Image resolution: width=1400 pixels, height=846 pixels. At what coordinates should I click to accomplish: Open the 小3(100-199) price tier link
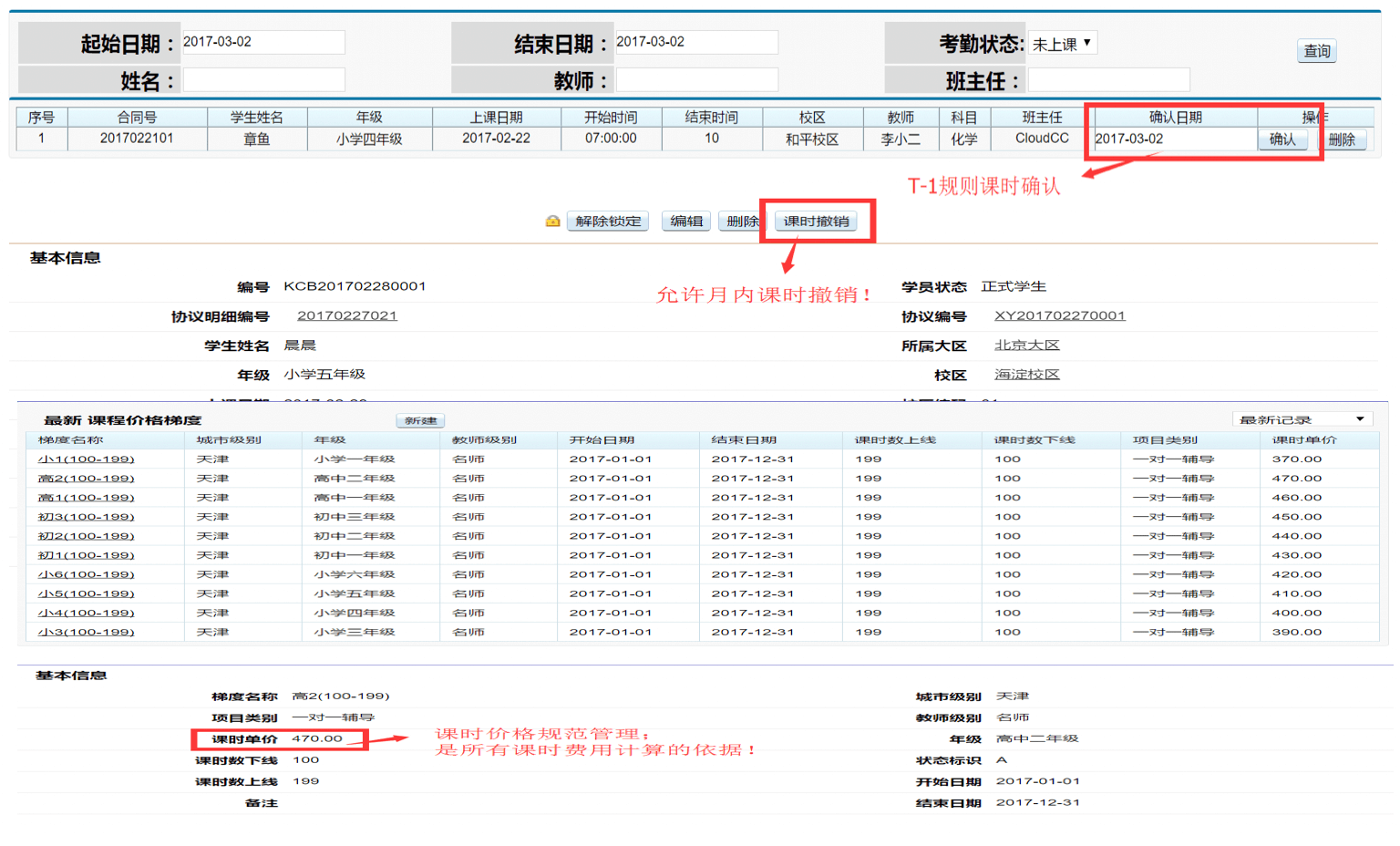(86, 632)
